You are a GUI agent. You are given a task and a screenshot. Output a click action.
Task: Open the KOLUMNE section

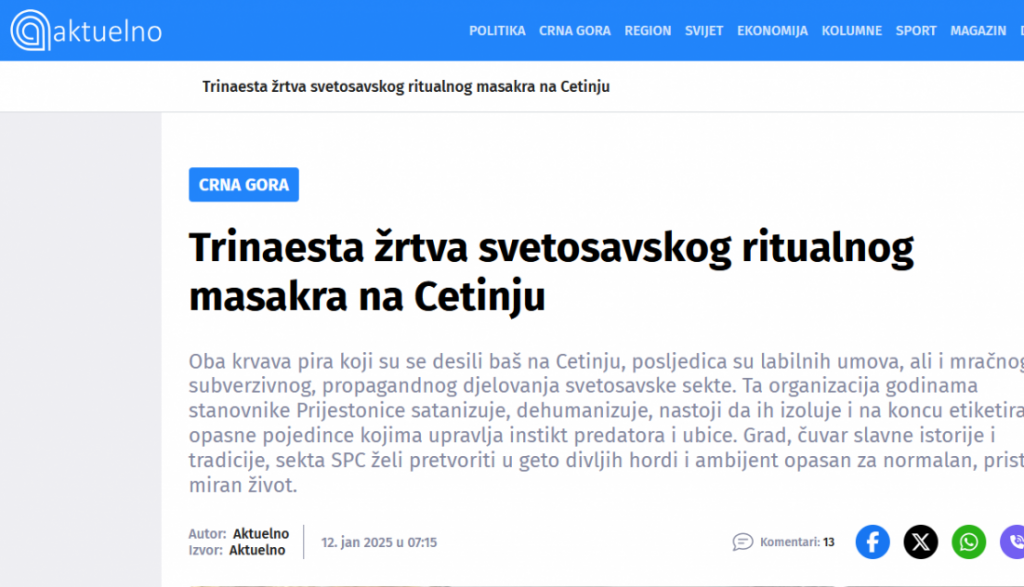(x=852, y=31)
